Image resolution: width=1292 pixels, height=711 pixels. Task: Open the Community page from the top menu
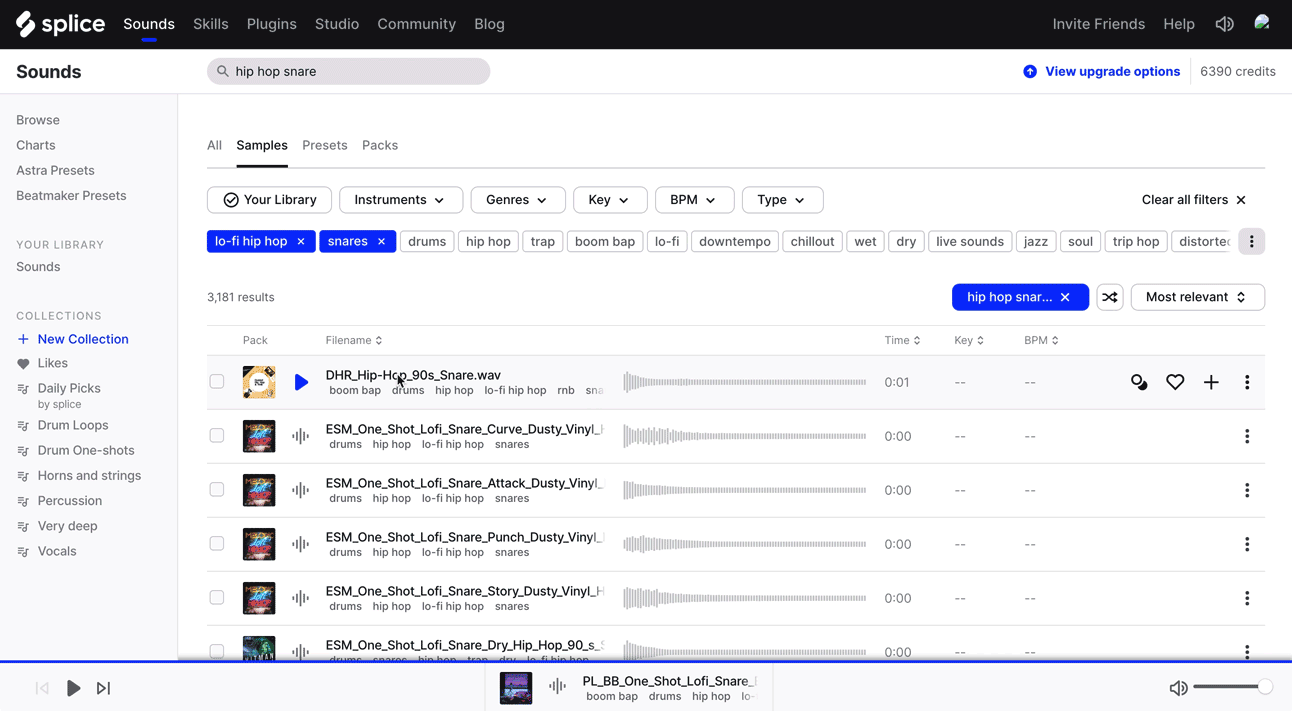tap(416, 23)
